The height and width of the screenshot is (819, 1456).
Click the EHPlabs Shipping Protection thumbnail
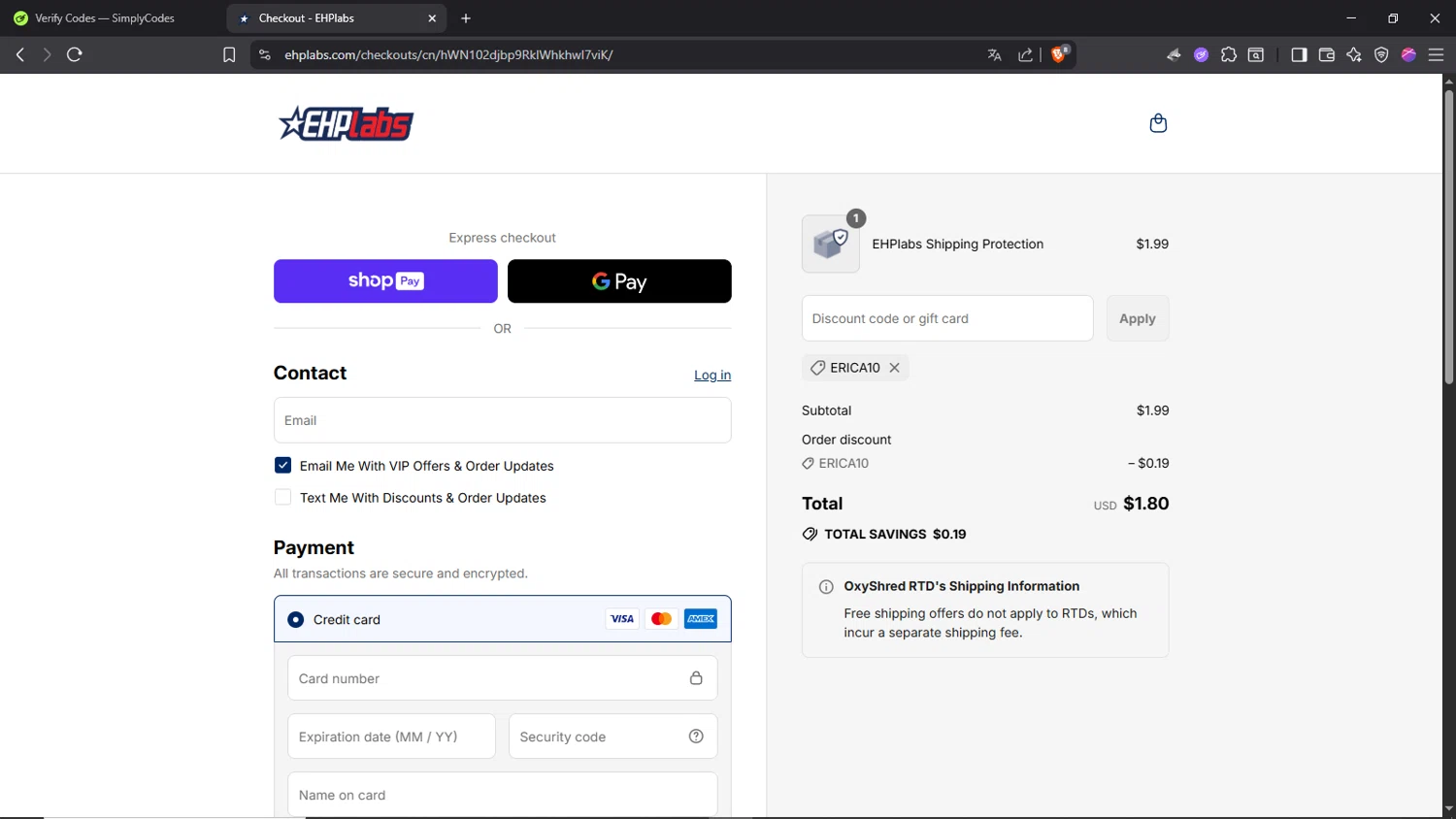[x=831, y=244]
